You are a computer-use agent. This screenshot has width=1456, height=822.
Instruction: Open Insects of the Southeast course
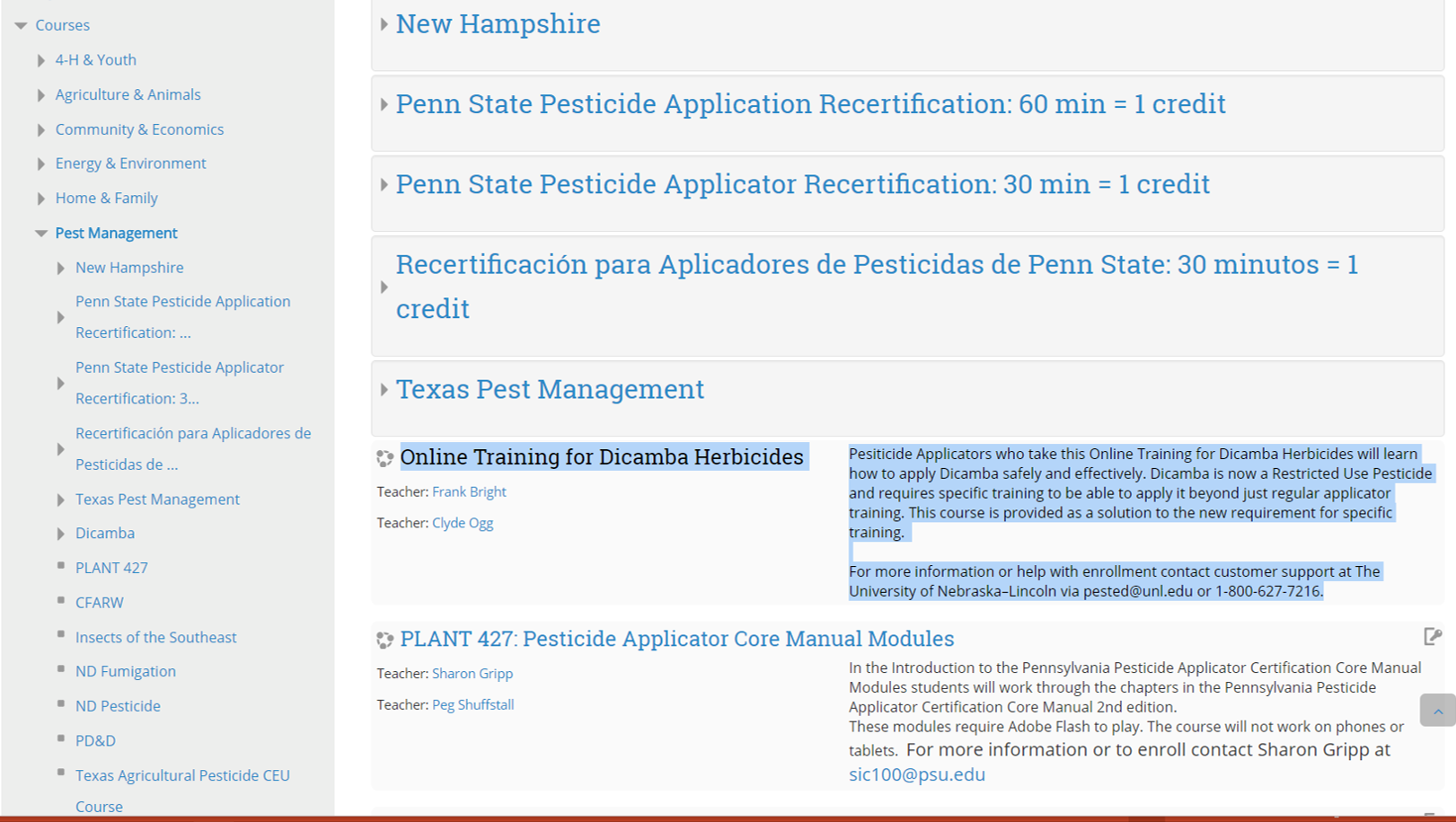tap(155, 637)
